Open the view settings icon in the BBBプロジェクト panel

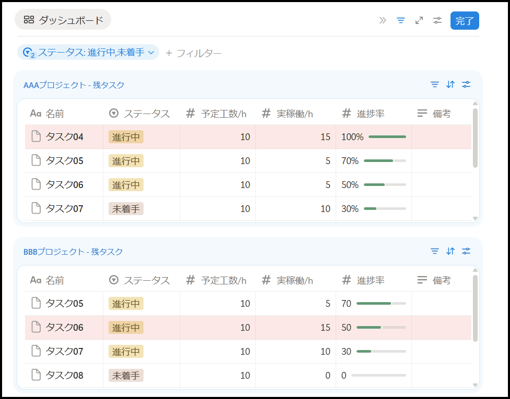point(466,251)
